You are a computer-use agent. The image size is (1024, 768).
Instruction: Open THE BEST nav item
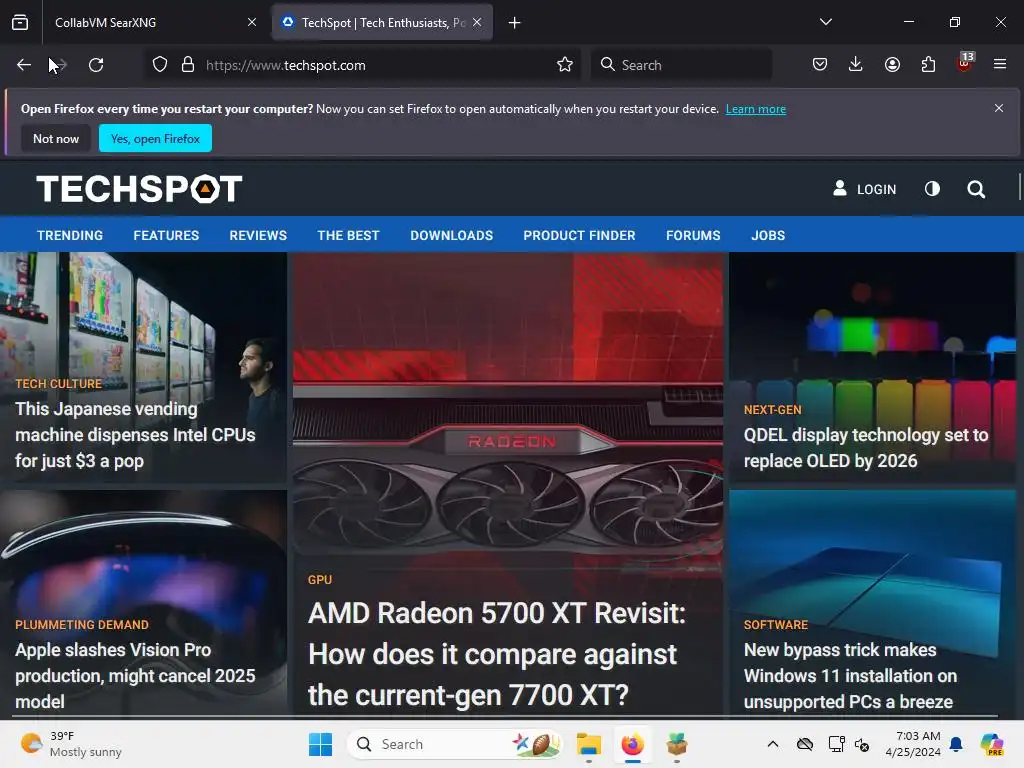[348, 235]
